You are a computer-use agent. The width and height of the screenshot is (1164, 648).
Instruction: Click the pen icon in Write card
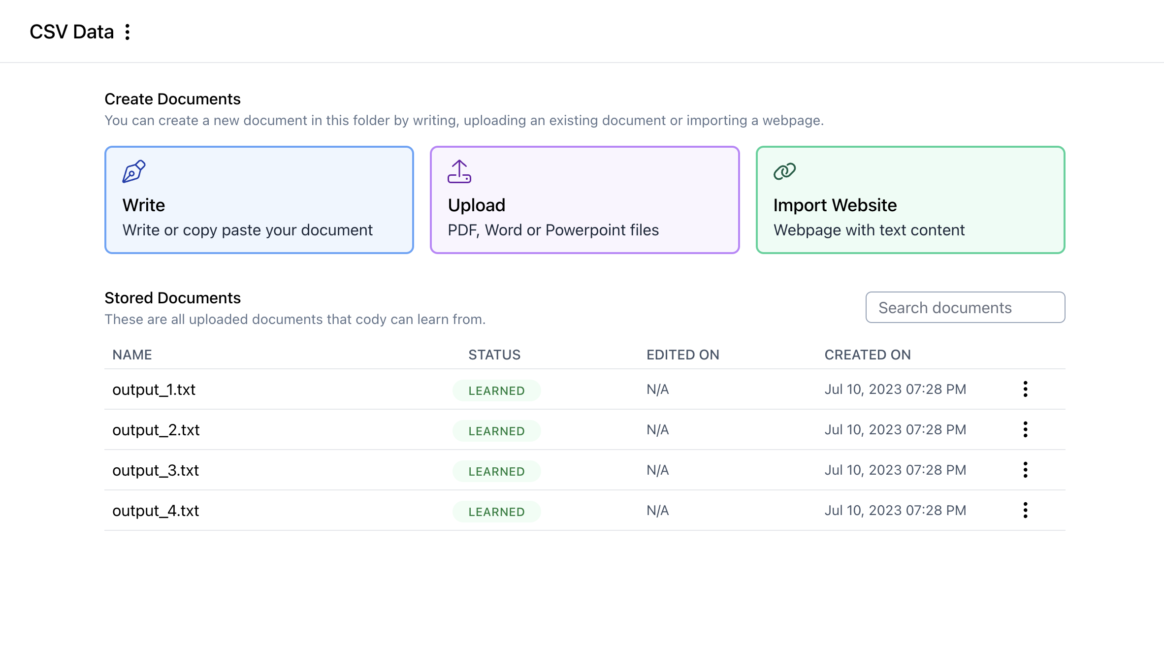134,172
